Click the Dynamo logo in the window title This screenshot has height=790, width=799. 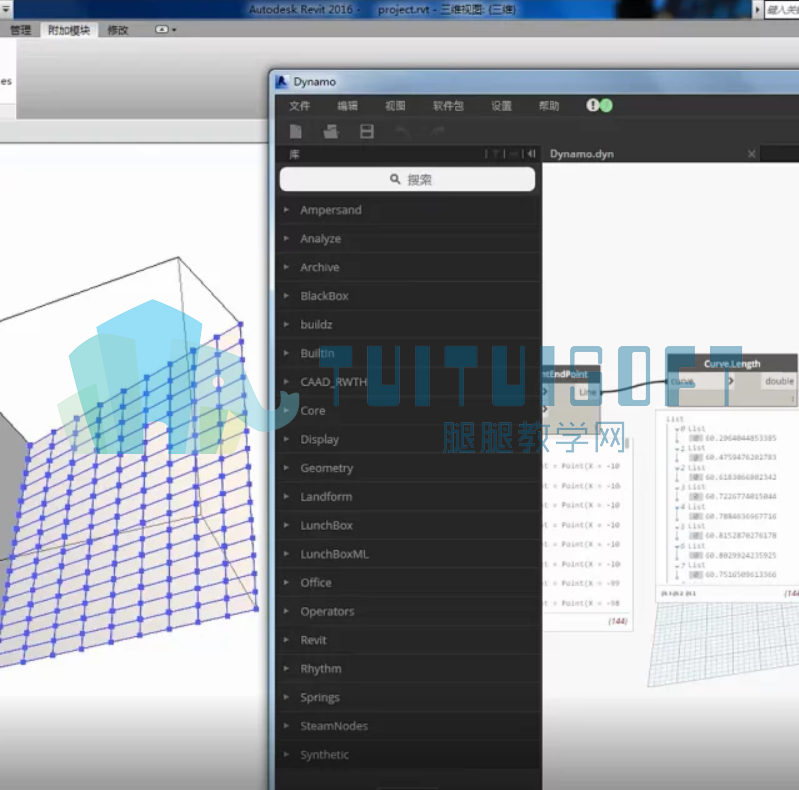coord(281,82)
